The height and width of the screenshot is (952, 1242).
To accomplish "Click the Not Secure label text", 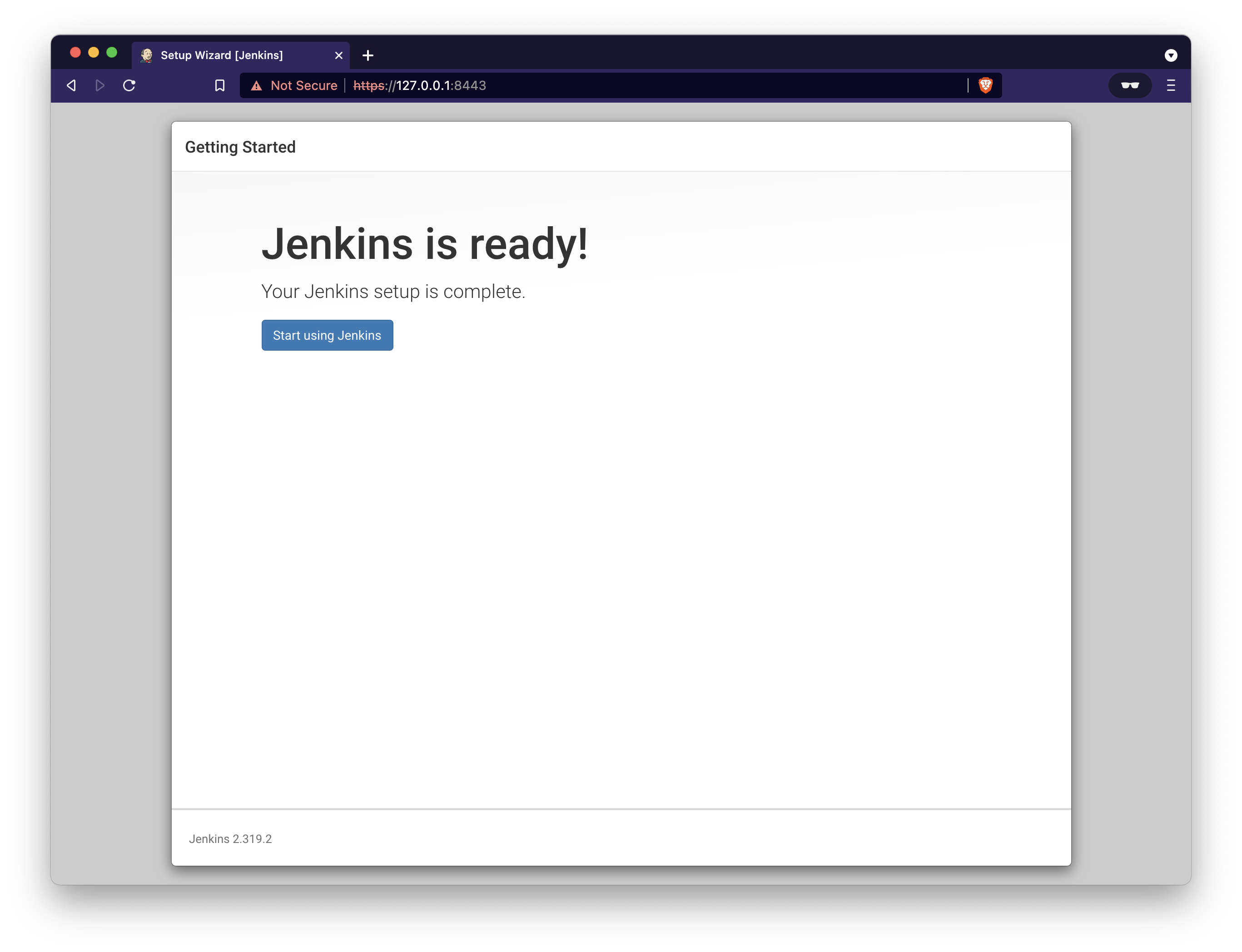I will [304, 85].
